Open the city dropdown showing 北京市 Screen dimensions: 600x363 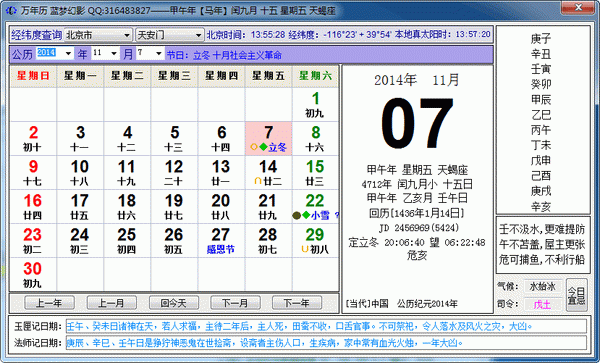click(x=98, y=35)
